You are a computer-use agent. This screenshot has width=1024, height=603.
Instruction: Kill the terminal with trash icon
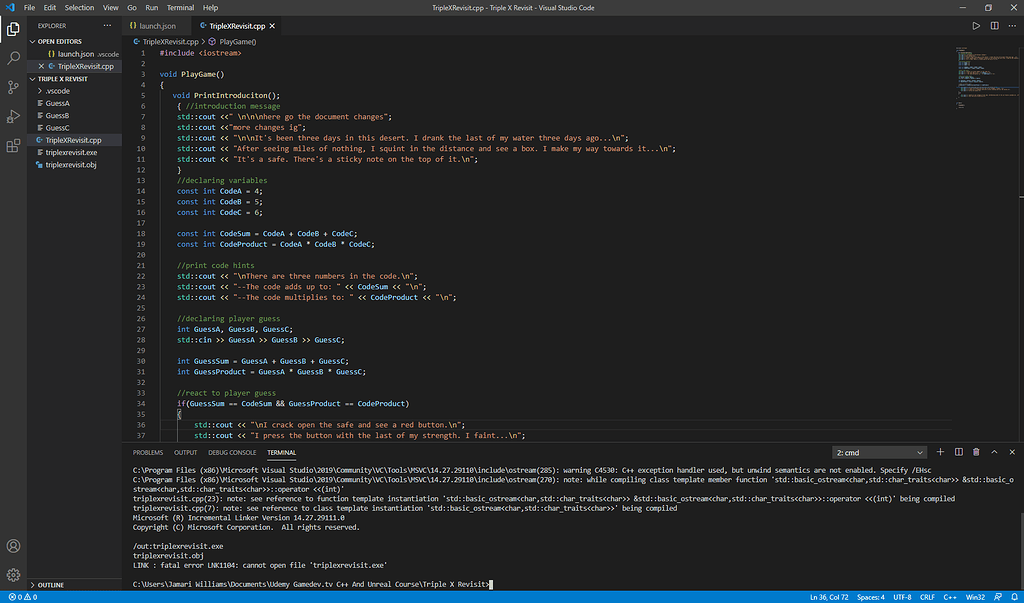[x=976, y=452]
